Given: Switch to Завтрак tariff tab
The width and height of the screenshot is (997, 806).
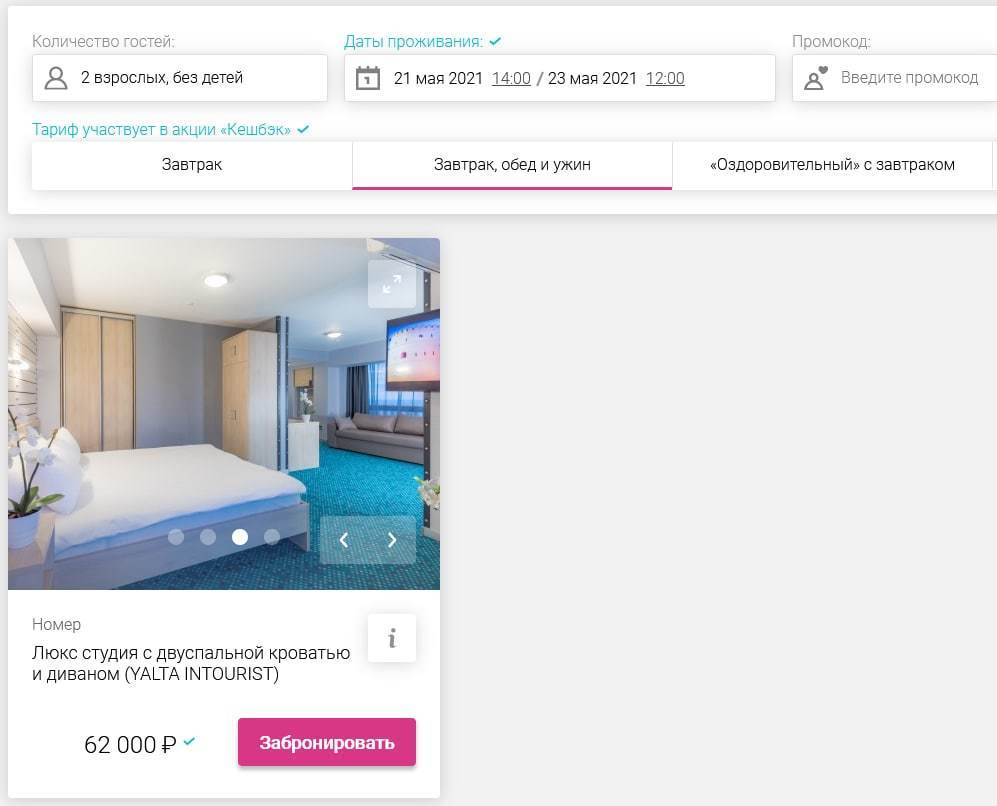Looking at the screenshot, I should click(192, 165).
